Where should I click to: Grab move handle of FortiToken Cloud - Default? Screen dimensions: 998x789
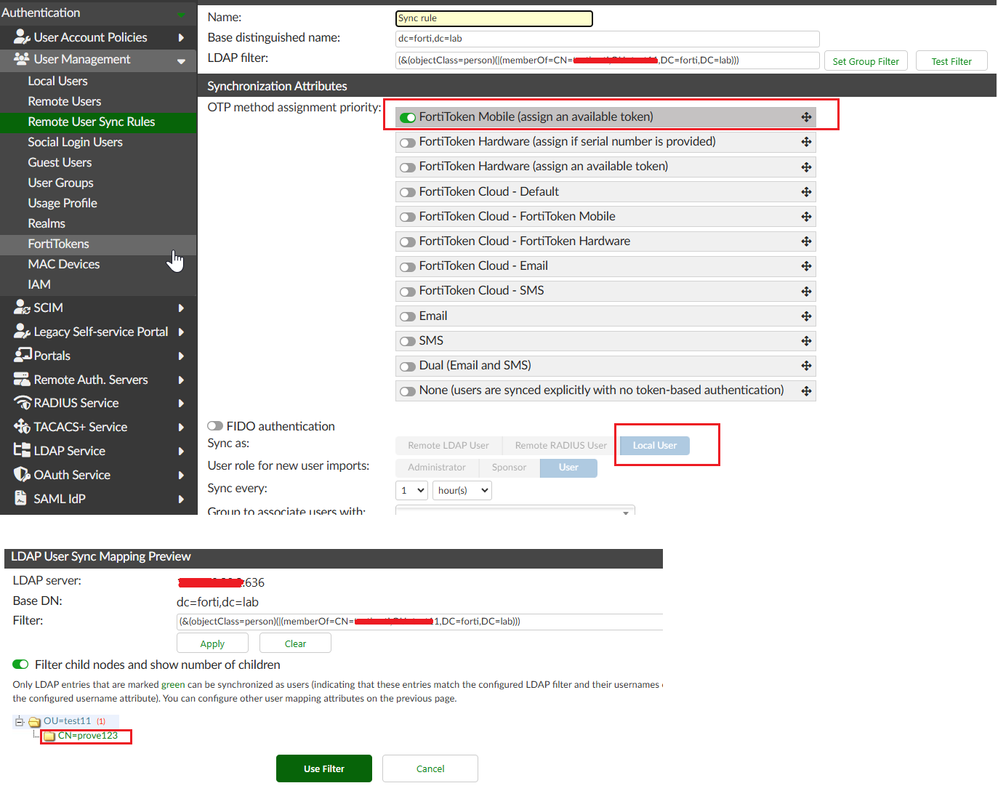tap(806, 192)
